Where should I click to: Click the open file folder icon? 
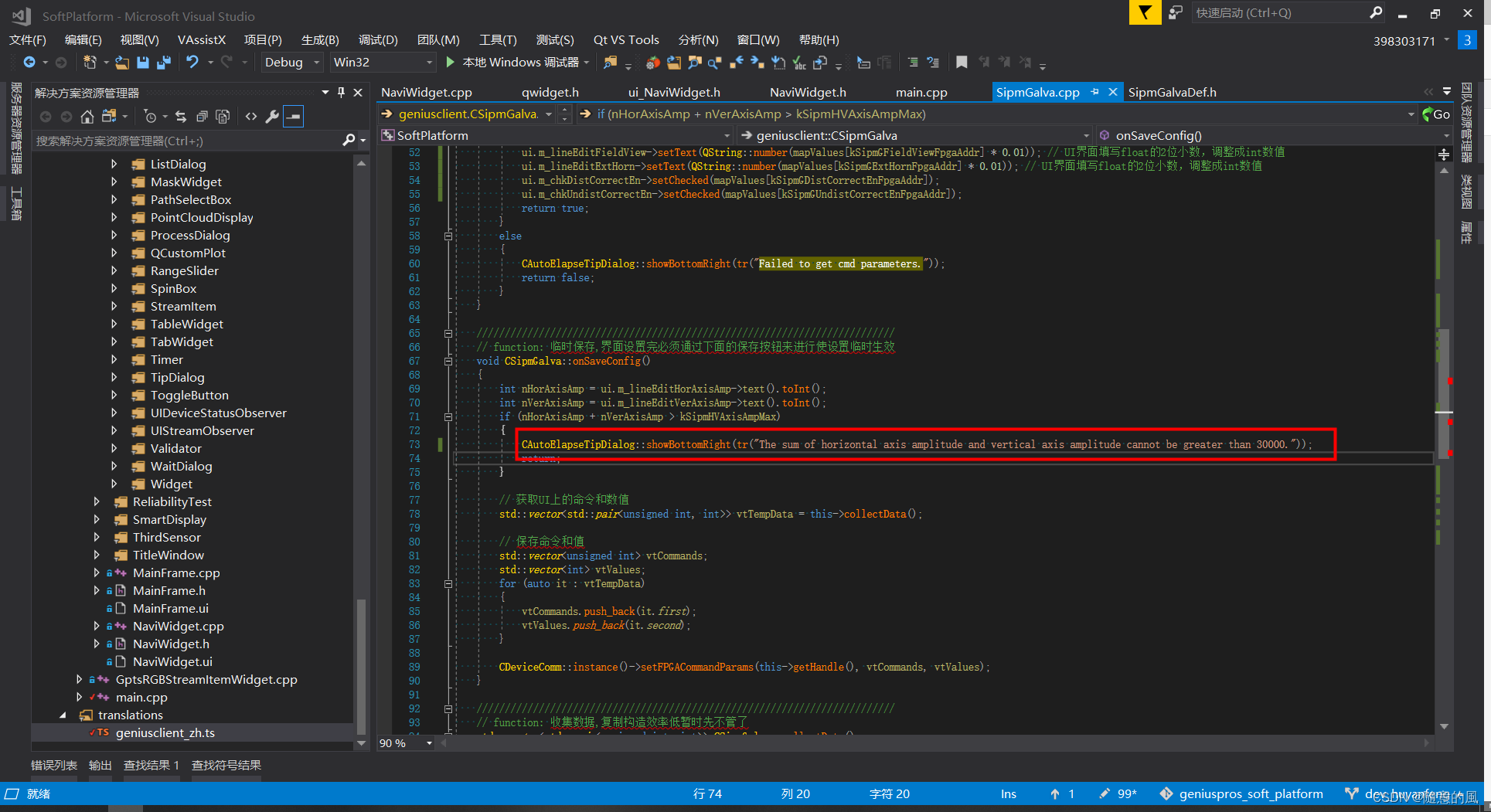click(122, 63)
